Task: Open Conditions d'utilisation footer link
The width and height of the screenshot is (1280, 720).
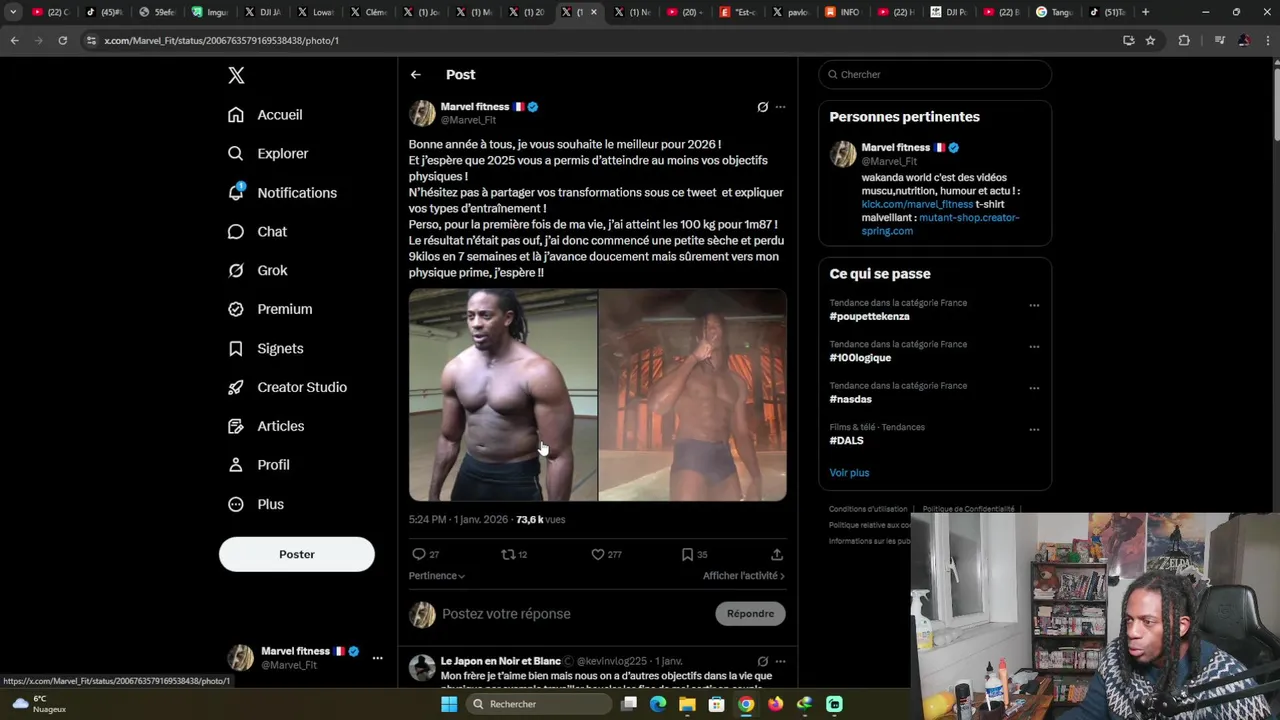Action: point(868,509)
